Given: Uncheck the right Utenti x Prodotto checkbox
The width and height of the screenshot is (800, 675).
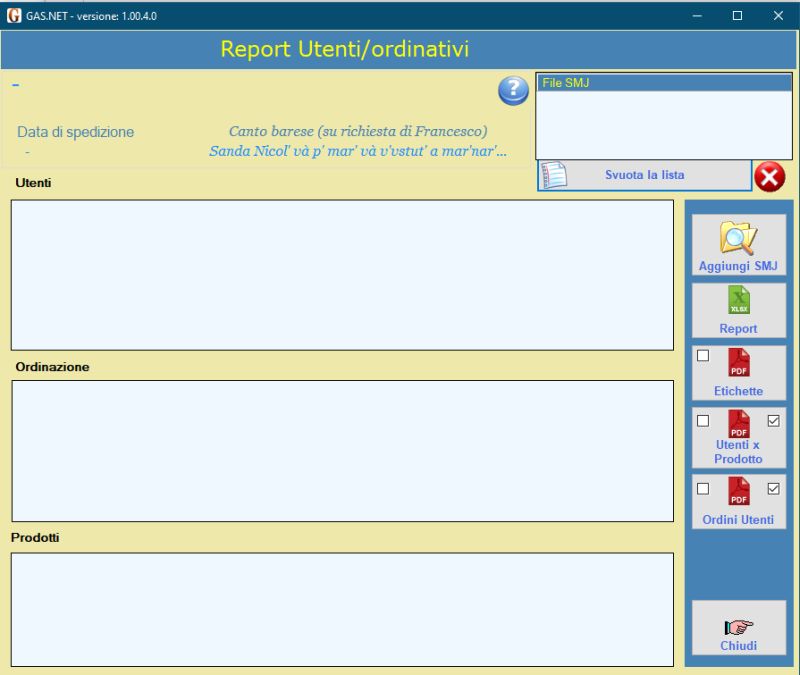Looking at the screenshot, I should [x=773, y=421].
